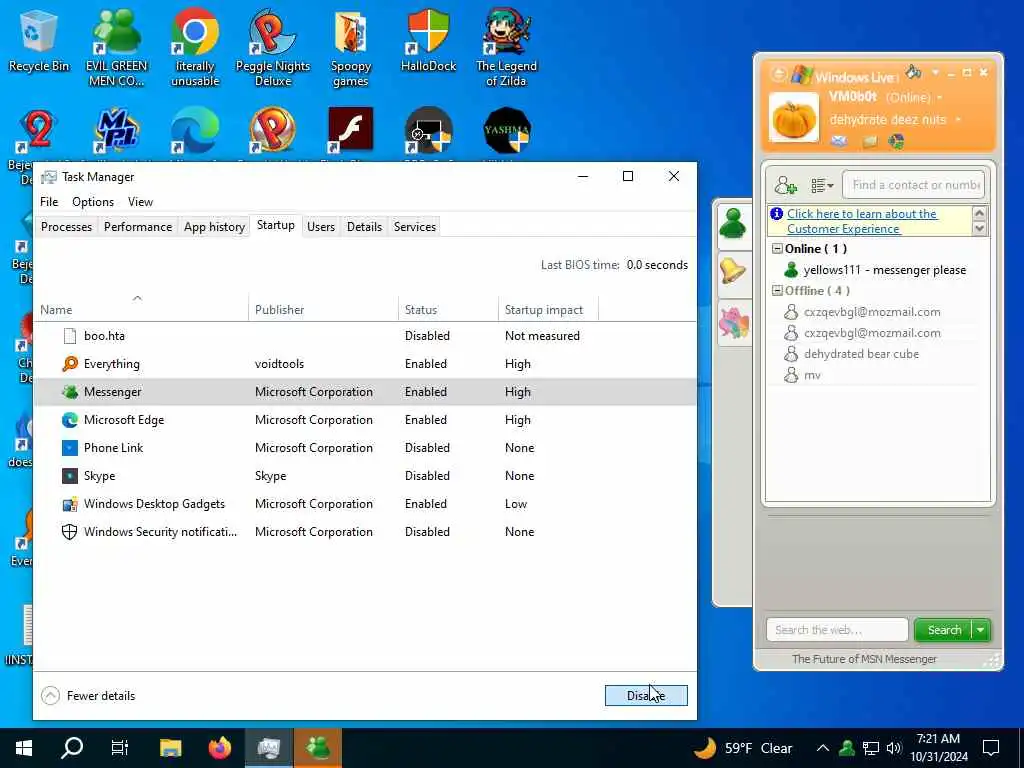The image size is (1024, 768).
Task: Click the green Search button in Messenger
Action: [x=944, y=630]
